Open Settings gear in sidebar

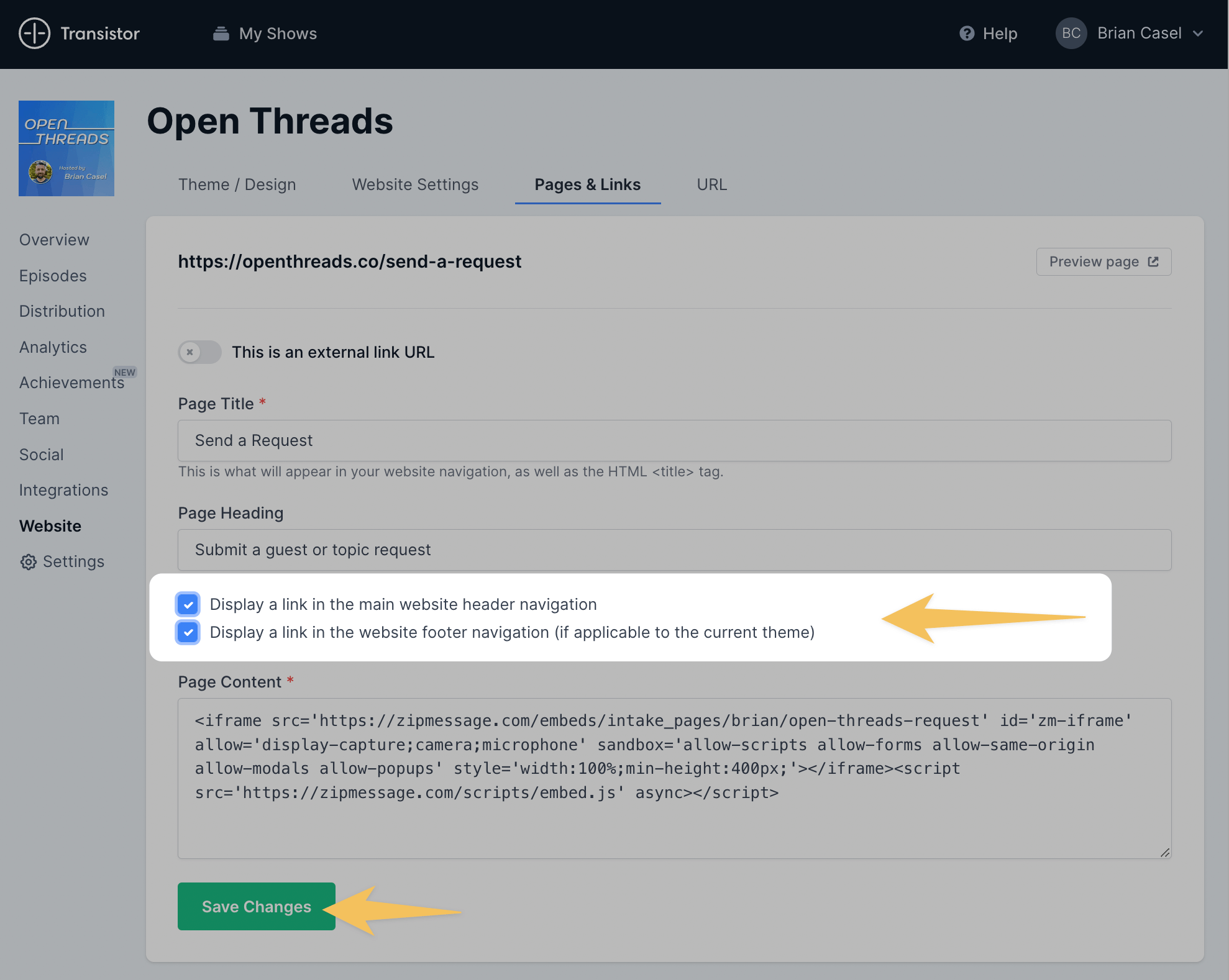(29, 562)
